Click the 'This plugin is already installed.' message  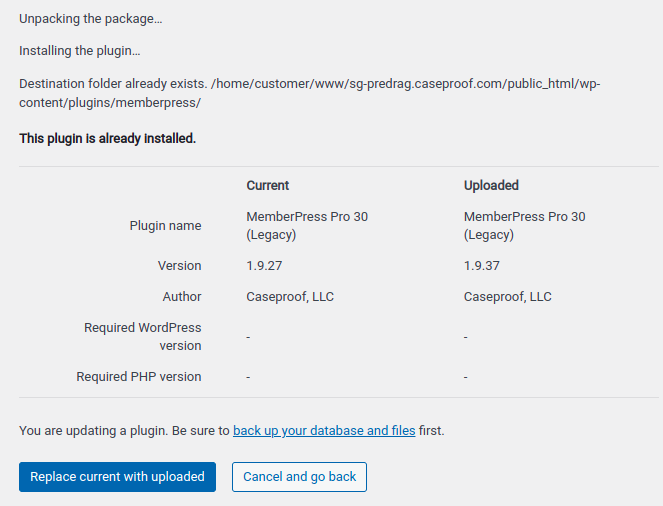click(107, 138)
